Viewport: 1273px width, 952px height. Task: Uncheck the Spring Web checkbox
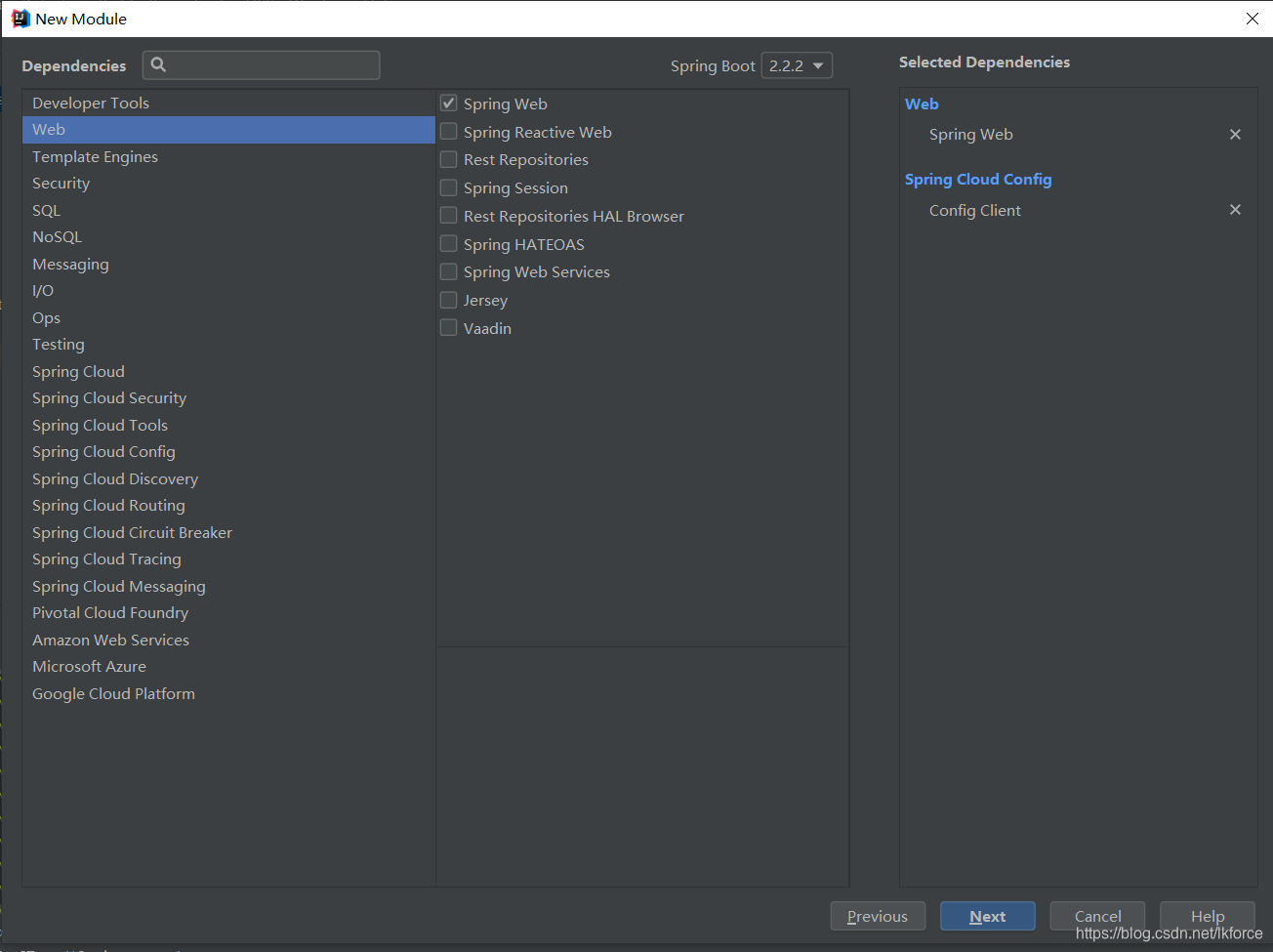pos(449,103)
